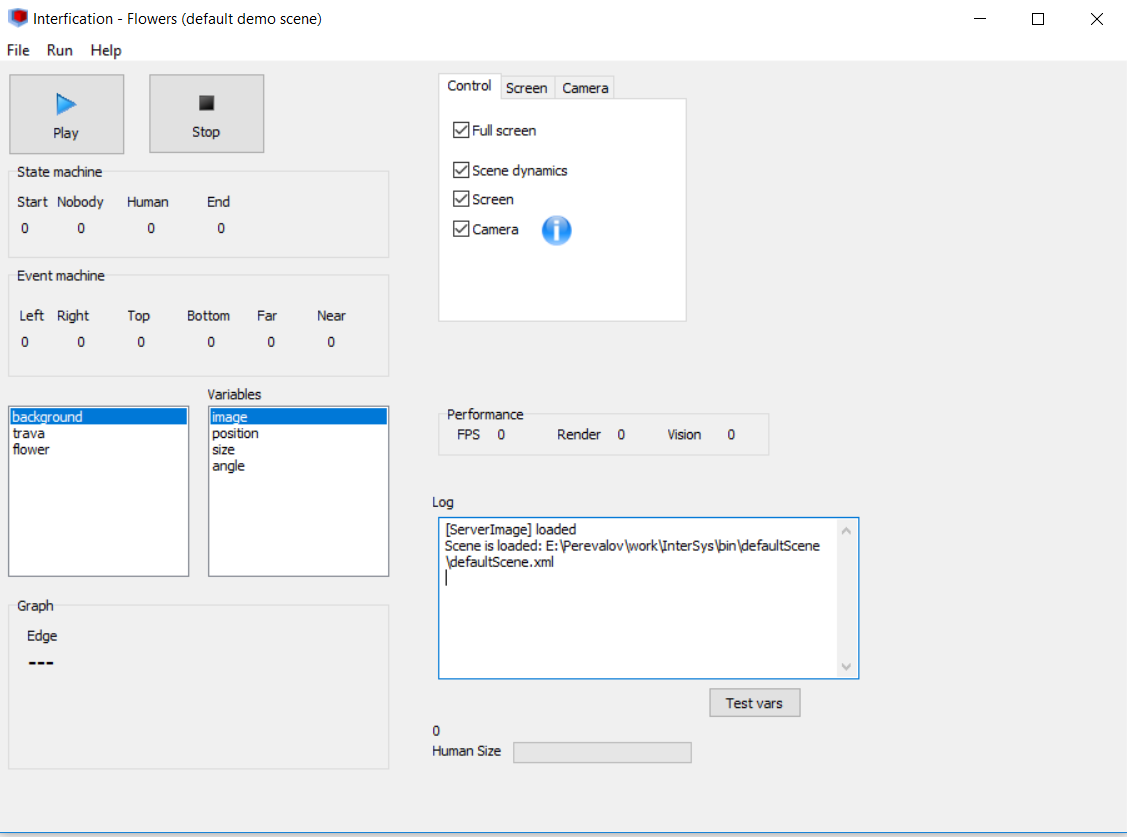Click the Interfication app icon in title bar
This screenshot has height=837, width=1127.
pyautogui.click(x=18, y=18)
